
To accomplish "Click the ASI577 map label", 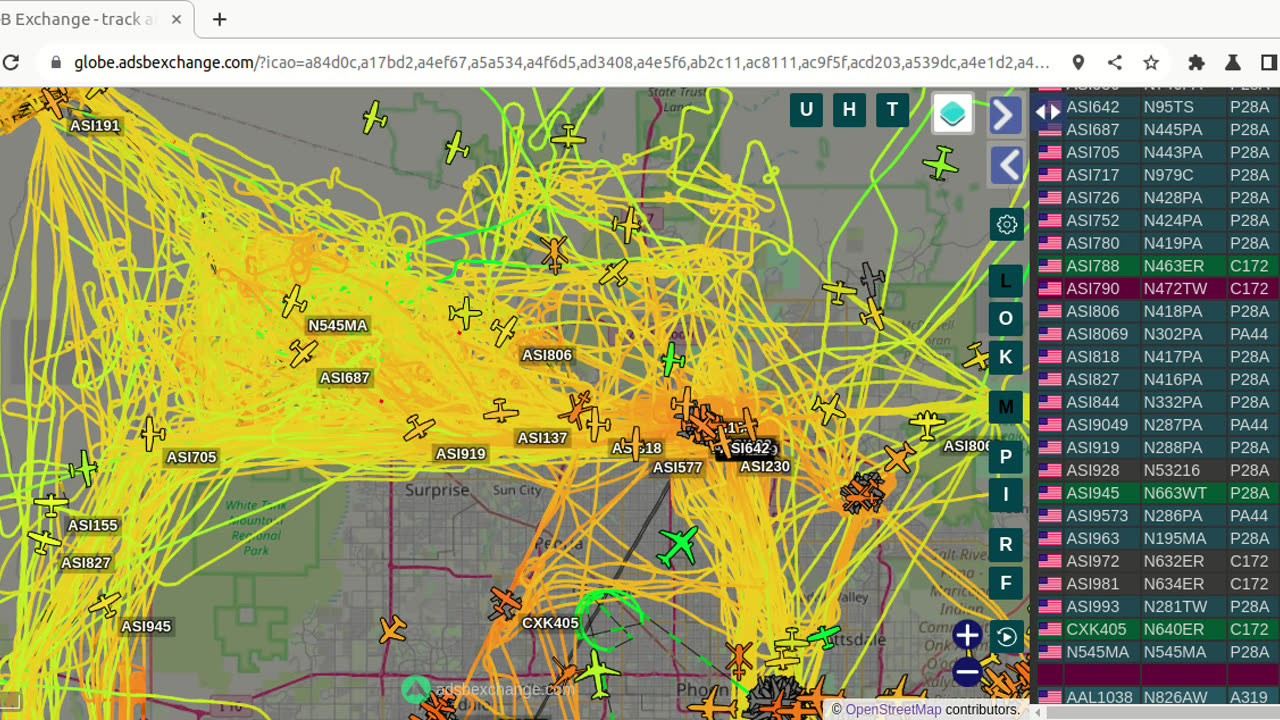I will (x=678, y=467).
